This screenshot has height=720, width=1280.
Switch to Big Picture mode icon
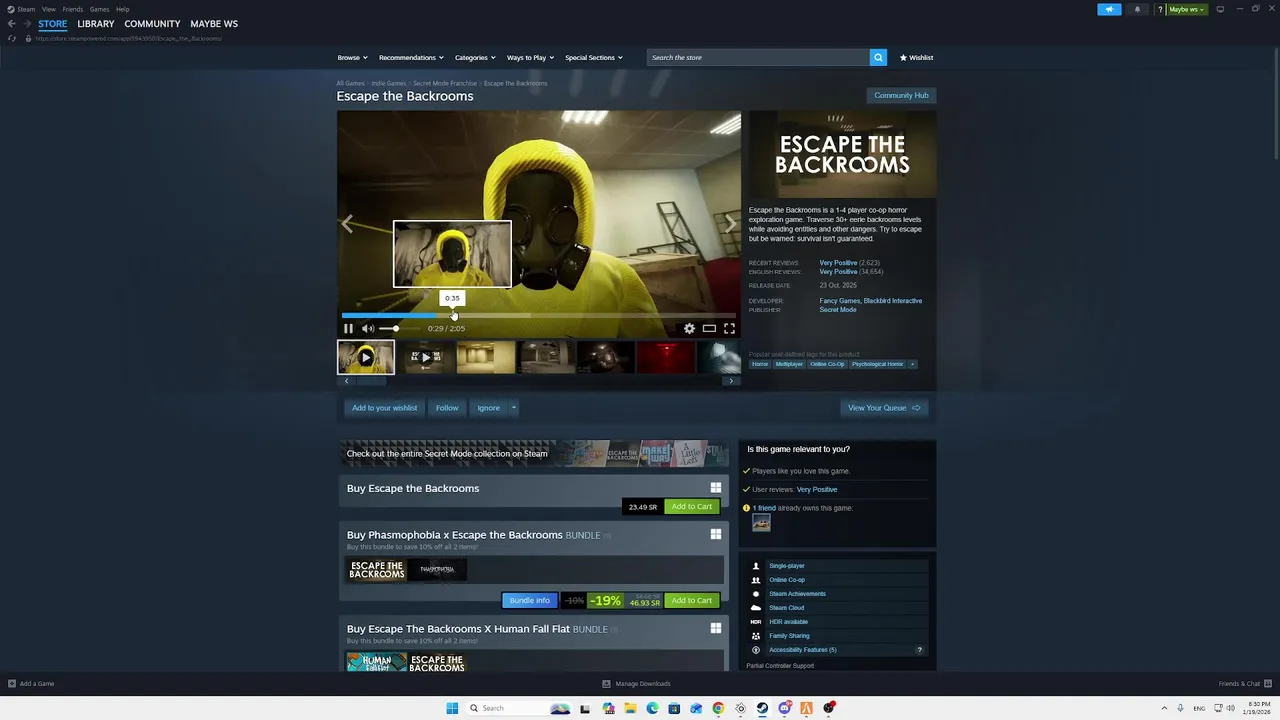coord(1220,9)
